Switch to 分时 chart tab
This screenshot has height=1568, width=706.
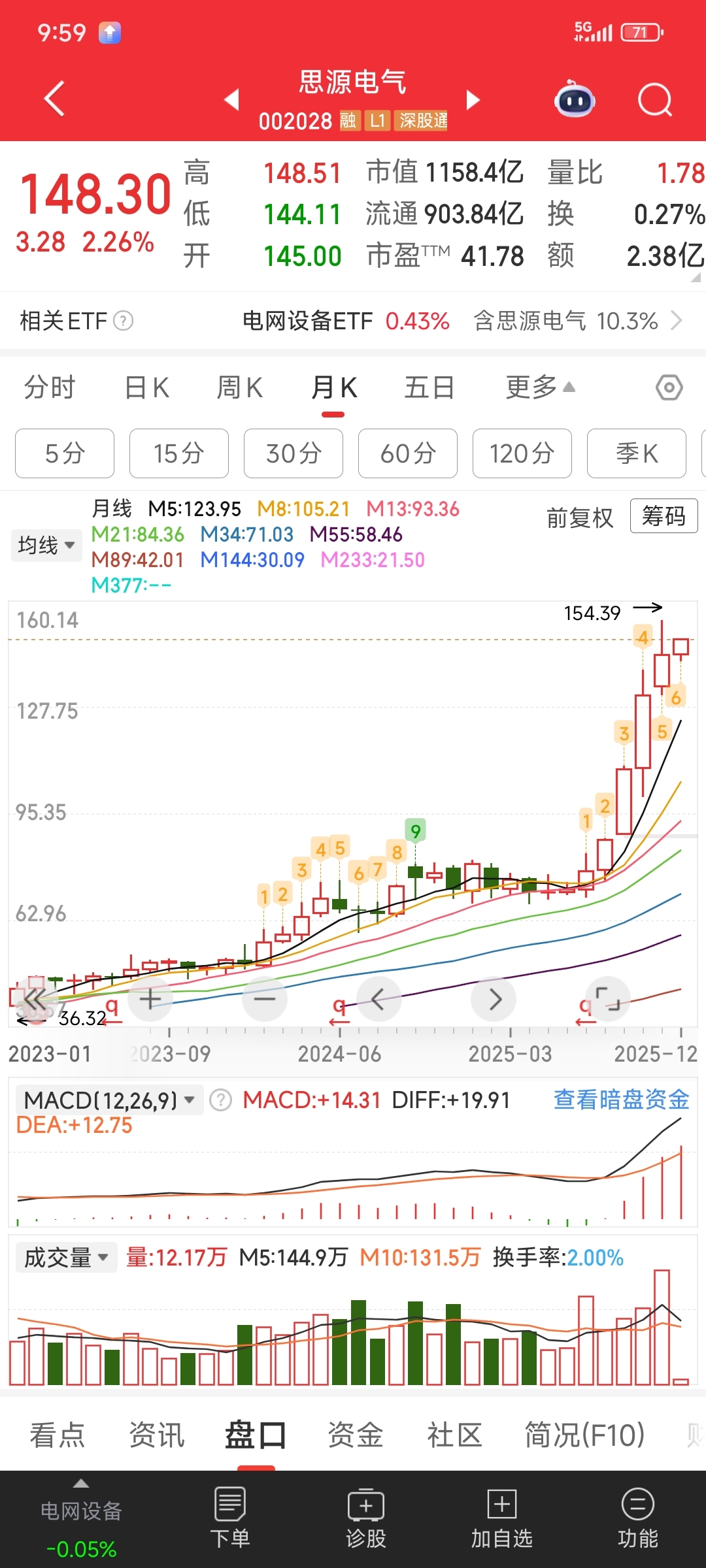pyautogui.click(x=50, y=387)
